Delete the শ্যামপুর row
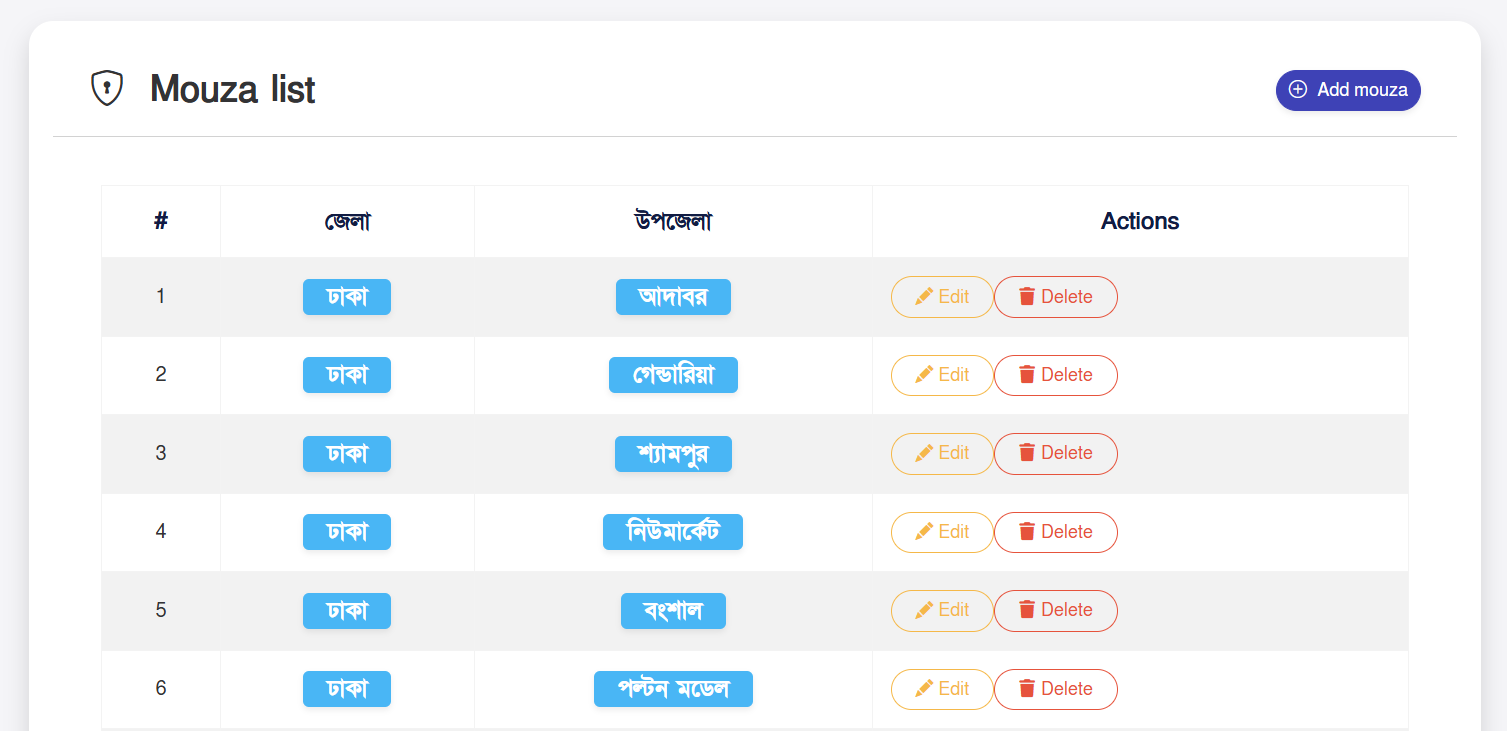 (1055, 453)
